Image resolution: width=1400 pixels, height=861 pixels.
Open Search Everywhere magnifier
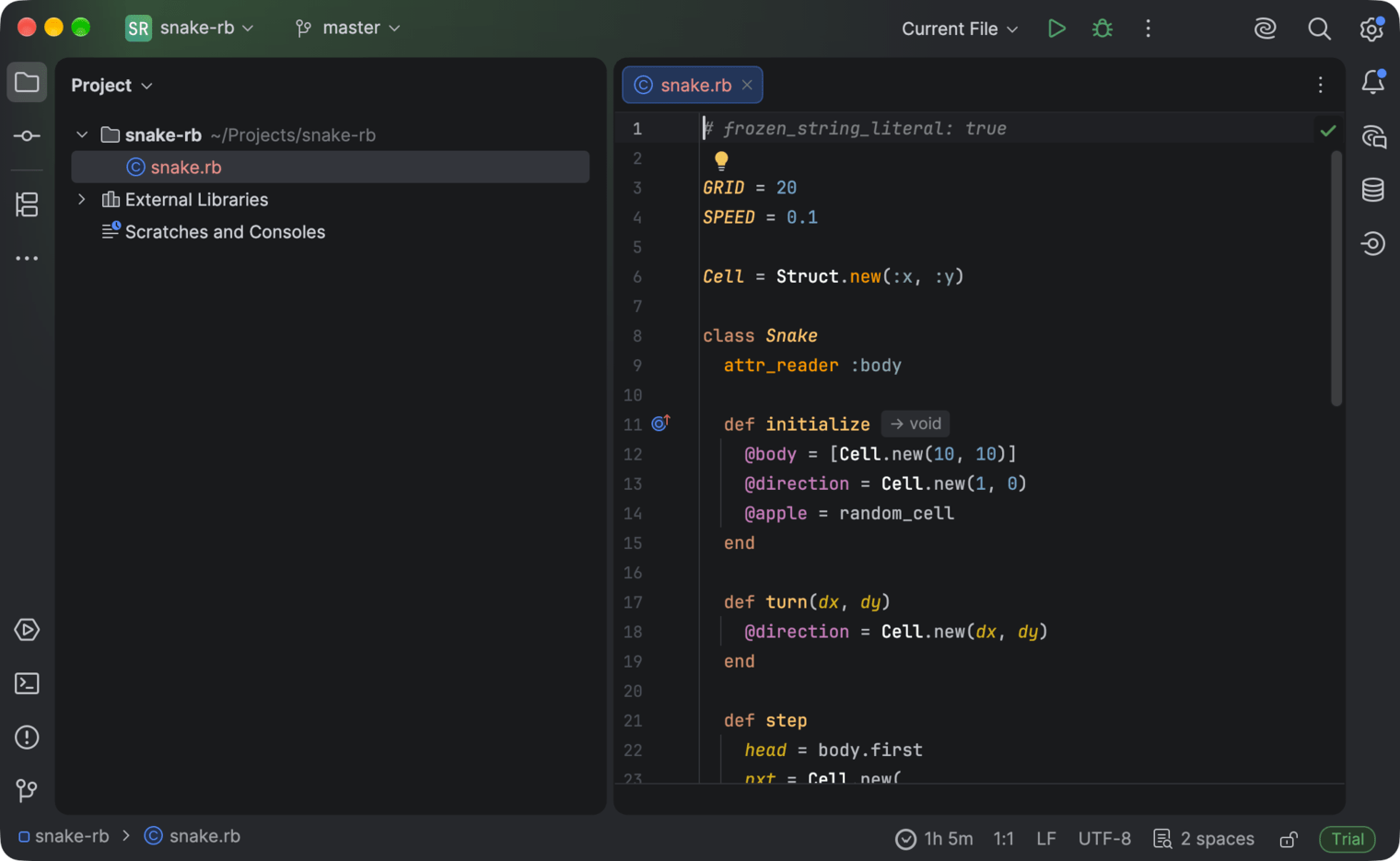(x=1319, y=29)
